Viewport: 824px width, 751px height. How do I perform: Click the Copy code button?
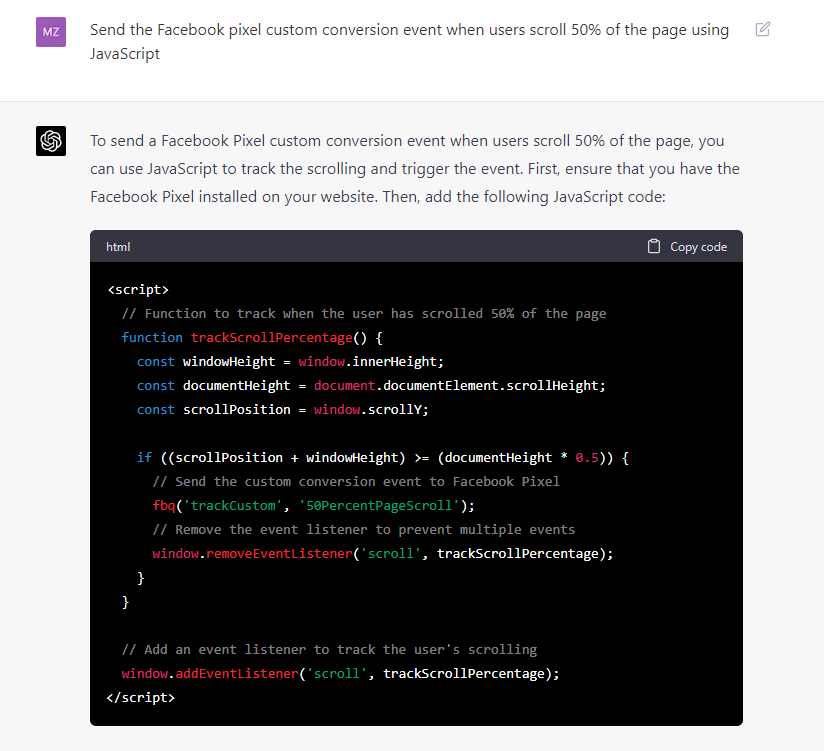(x=687, y=246)
